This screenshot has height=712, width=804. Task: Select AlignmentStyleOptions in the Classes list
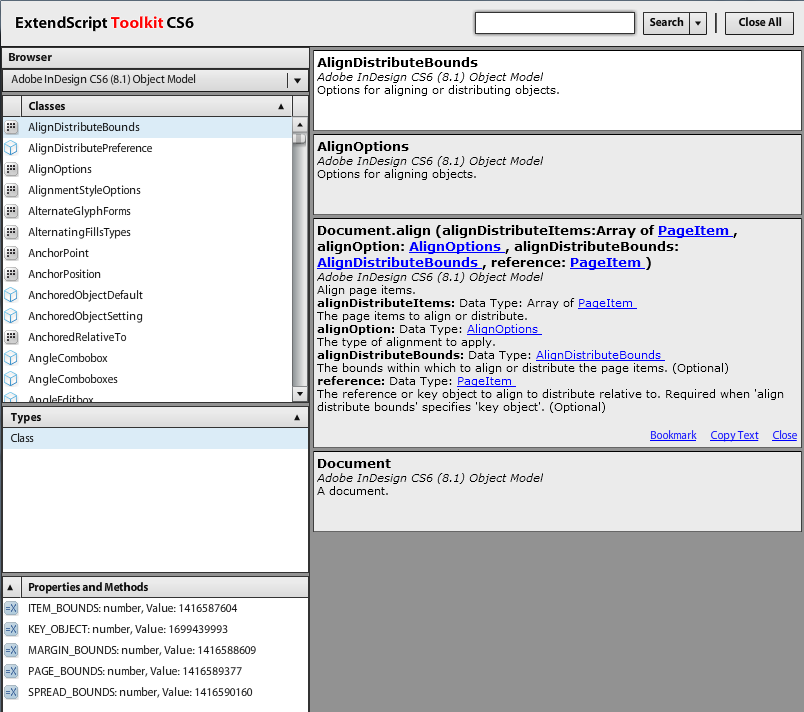tap(148, 190)
